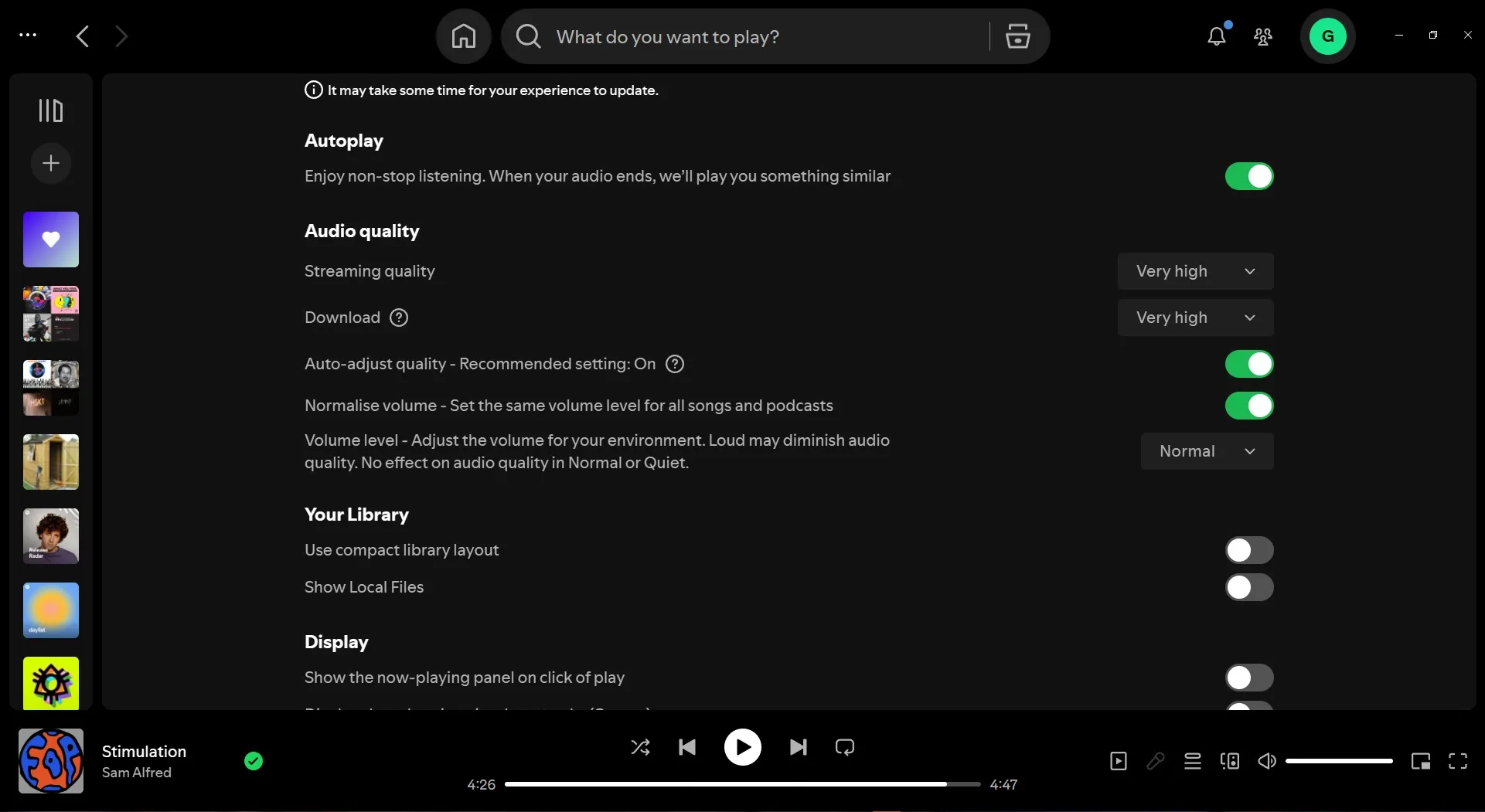Open the more options menu
This screenshot has height=812, width=1485.
pyautogui.click(x=29, y=36)
